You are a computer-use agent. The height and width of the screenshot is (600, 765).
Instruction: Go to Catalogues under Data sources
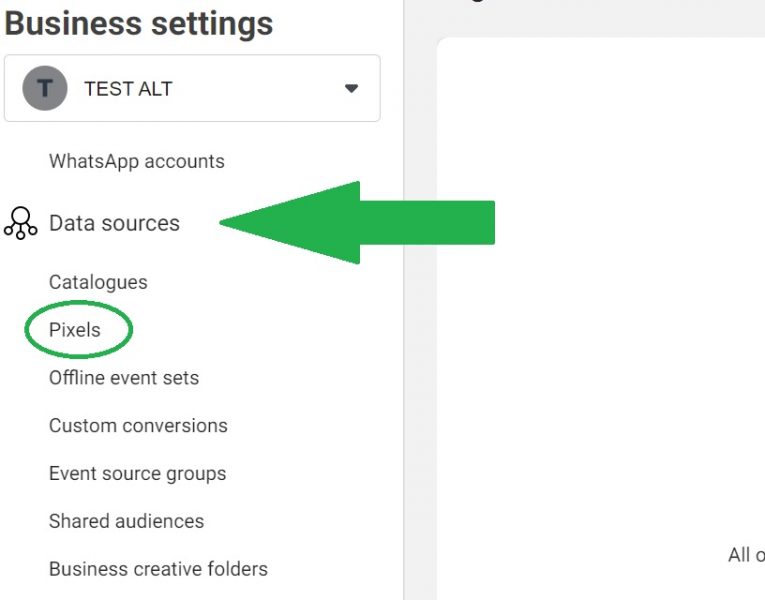pyautogui.click(x=98, y=282)
